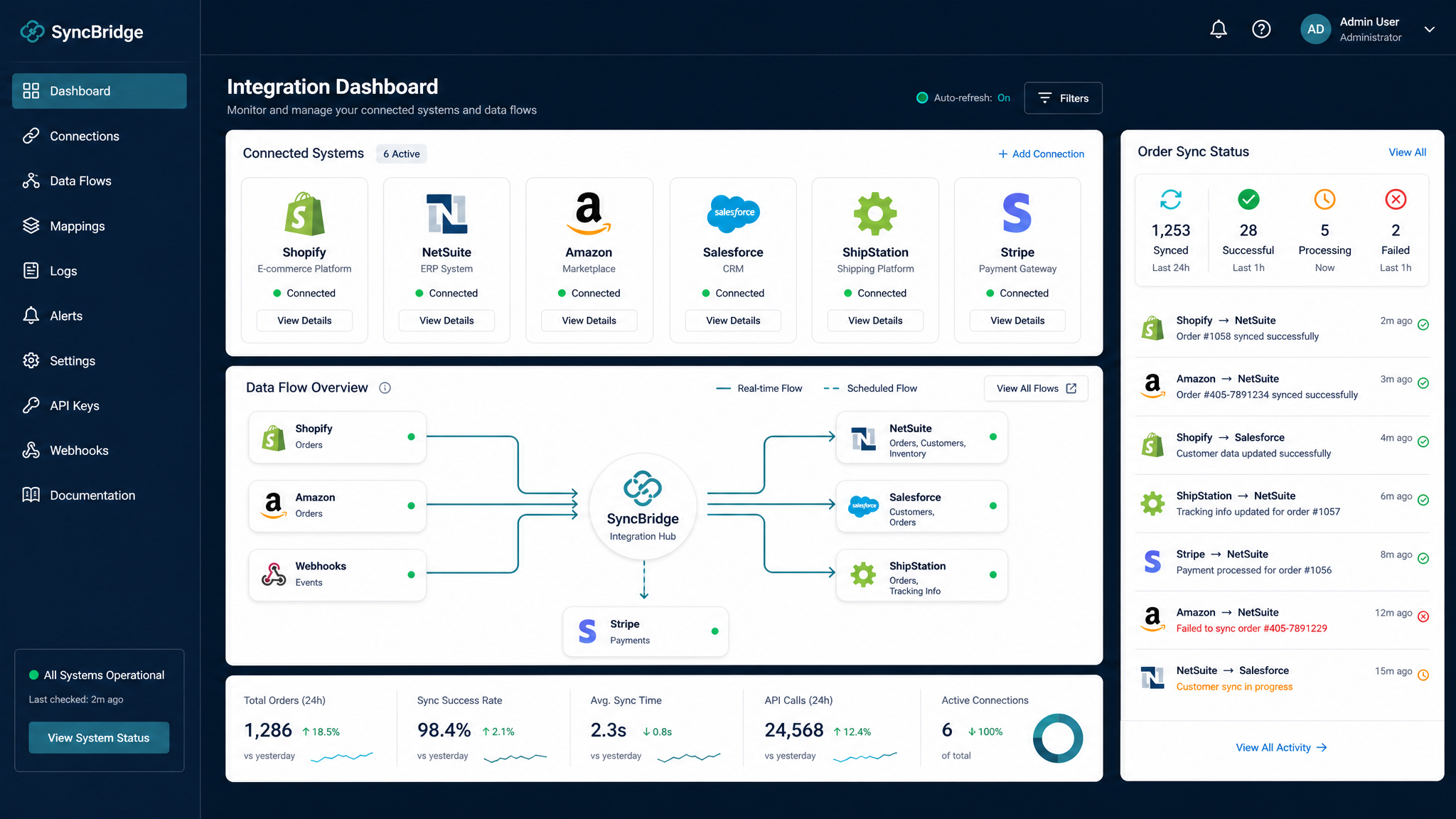Image resolution: width=1456 pixels, height=819 pixels.
Task: Click View System Status button
Action: [99, 738]
